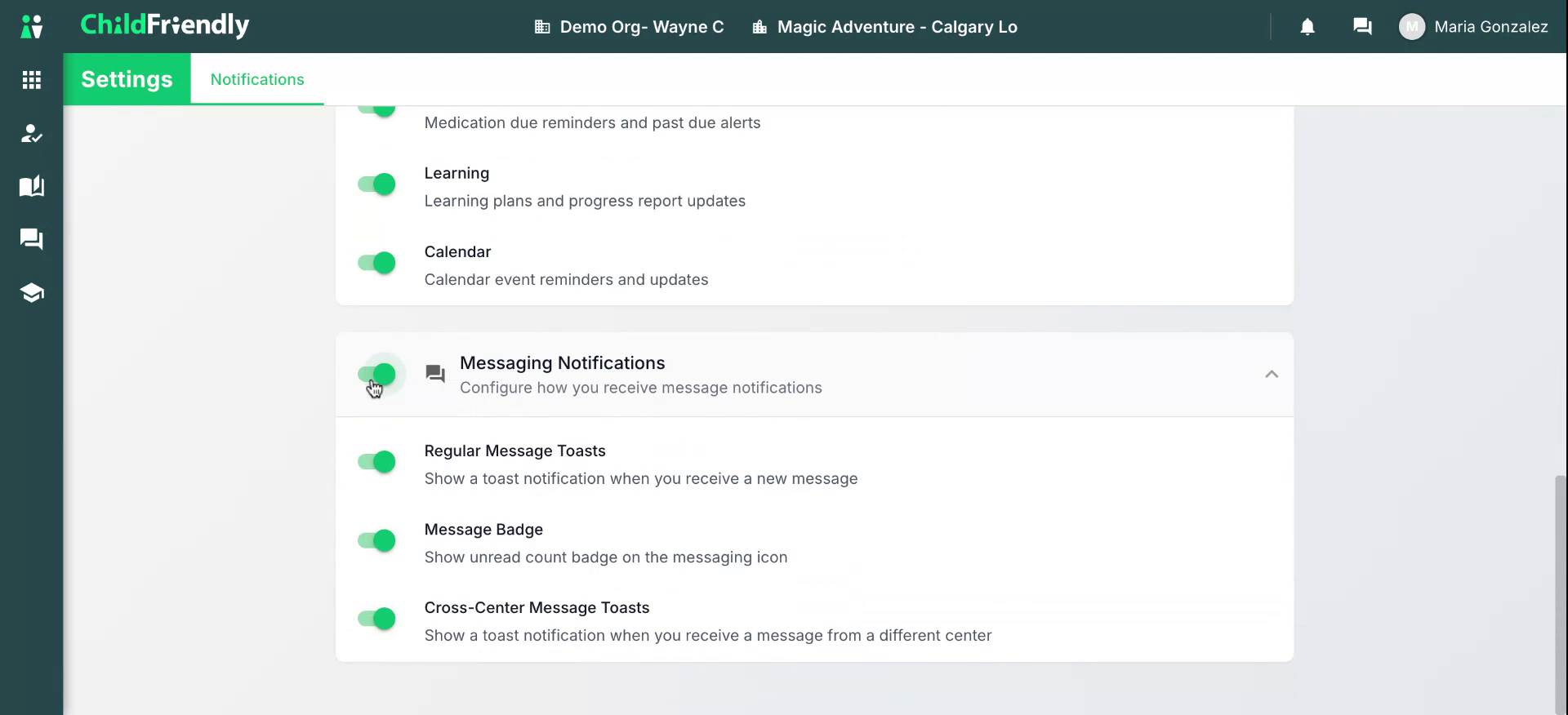This screenshot has height=715, width=1568.
Task: Click the vertical page scrollbar
Action: tap(1561, 594)
